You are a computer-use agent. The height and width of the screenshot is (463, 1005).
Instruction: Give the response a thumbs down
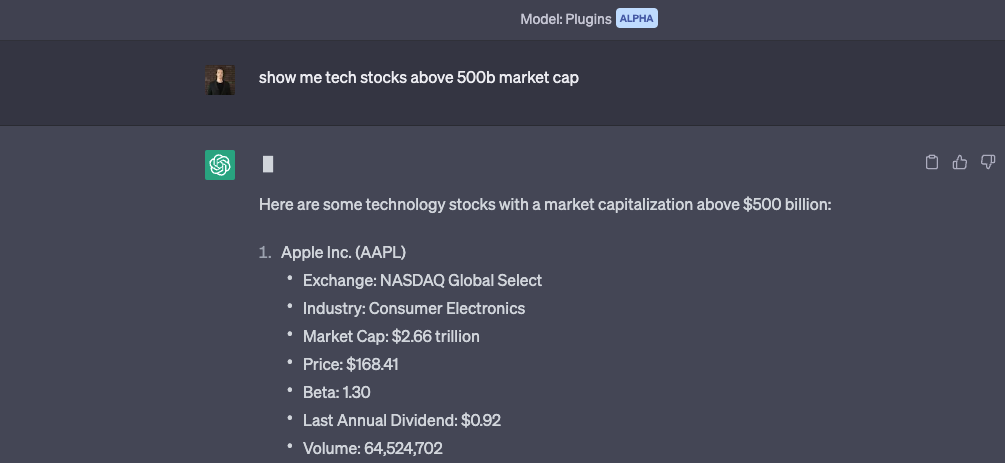pos(988,162)
